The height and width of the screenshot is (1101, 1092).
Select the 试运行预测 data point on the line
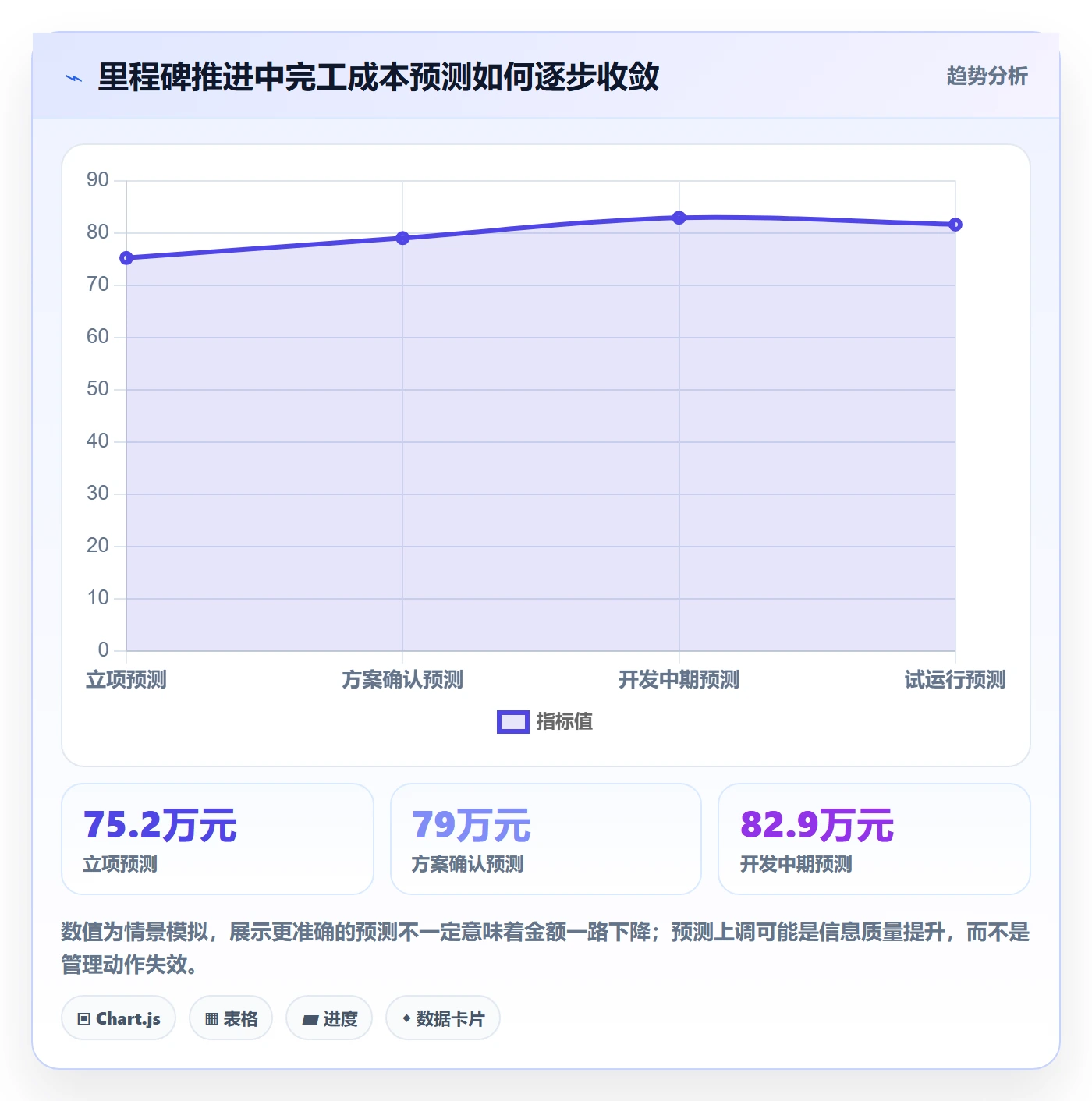point(955,225)
